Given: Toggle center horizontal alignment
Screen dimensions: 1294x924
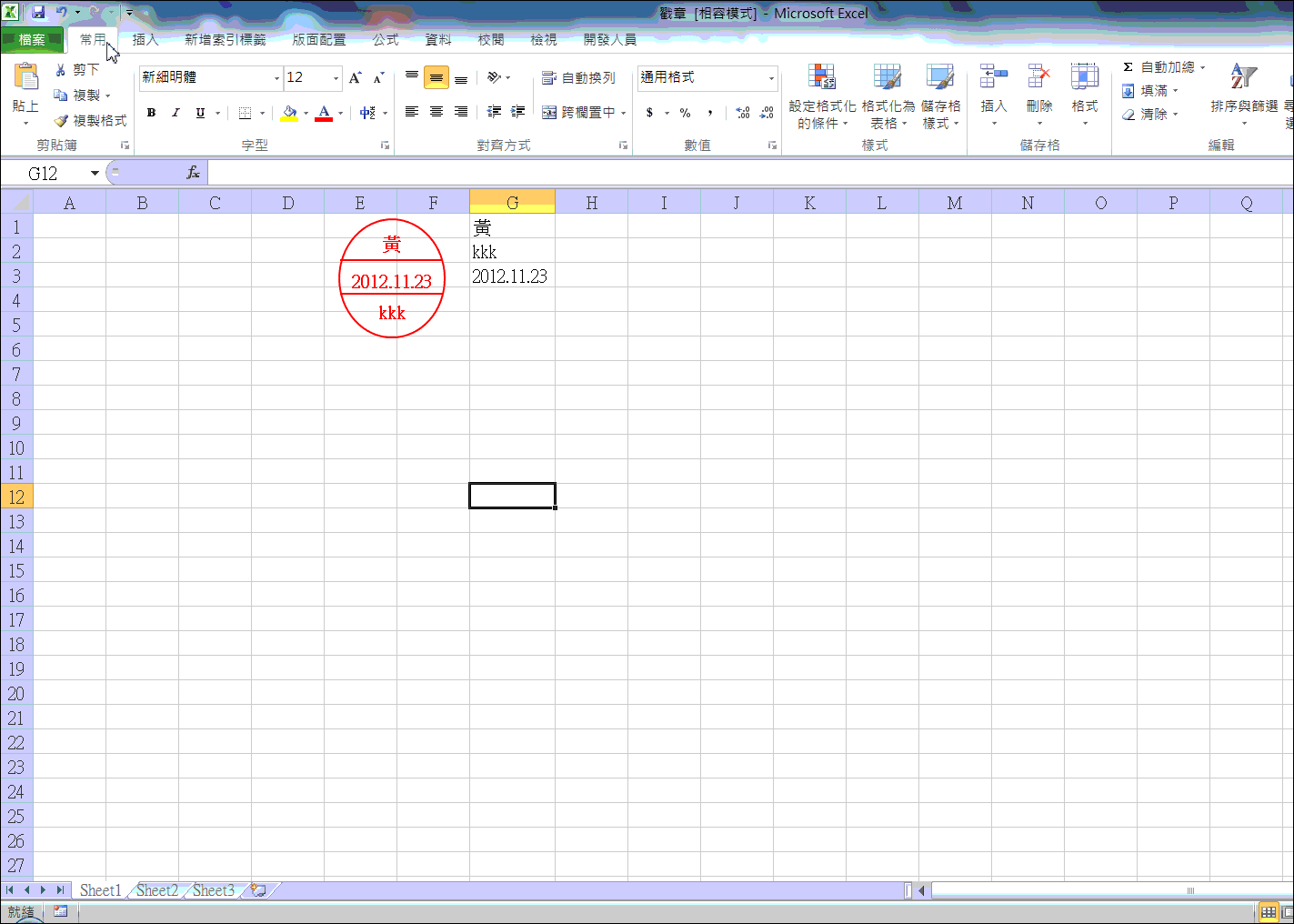Looking at the screenshot, I should click(436, 112).
